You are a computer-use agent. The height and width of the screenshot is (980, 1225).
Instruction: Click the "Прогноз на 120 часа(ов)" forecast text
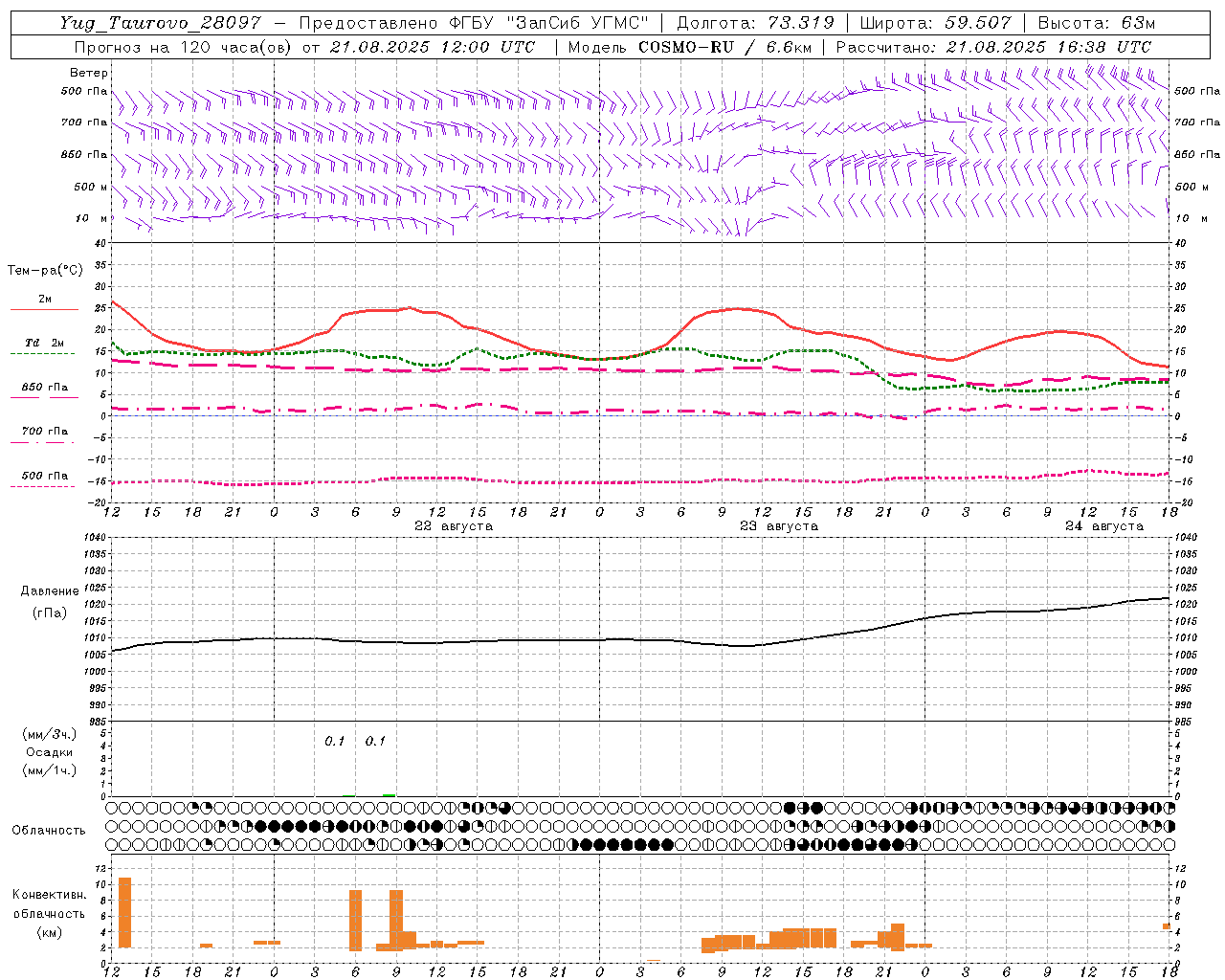click(x=184, y=47)
